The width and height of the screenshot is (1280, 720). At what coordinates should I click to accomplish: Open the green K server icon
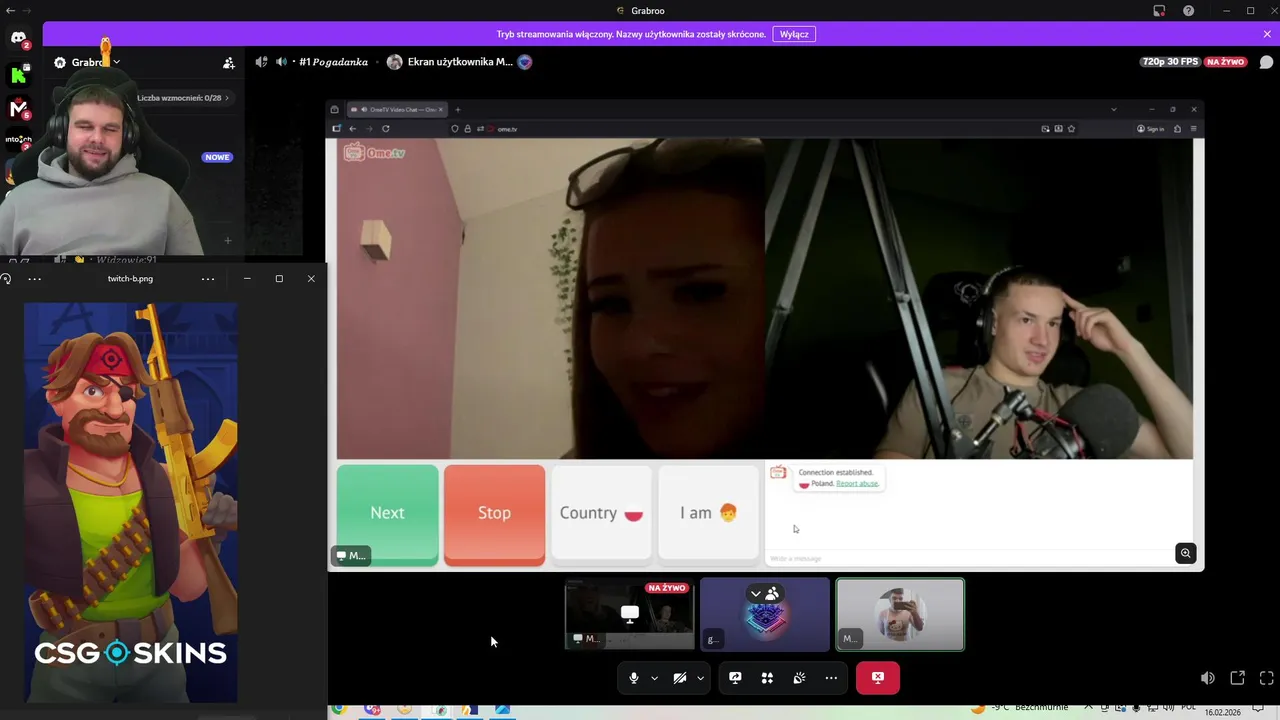click(x=18, y=75)
